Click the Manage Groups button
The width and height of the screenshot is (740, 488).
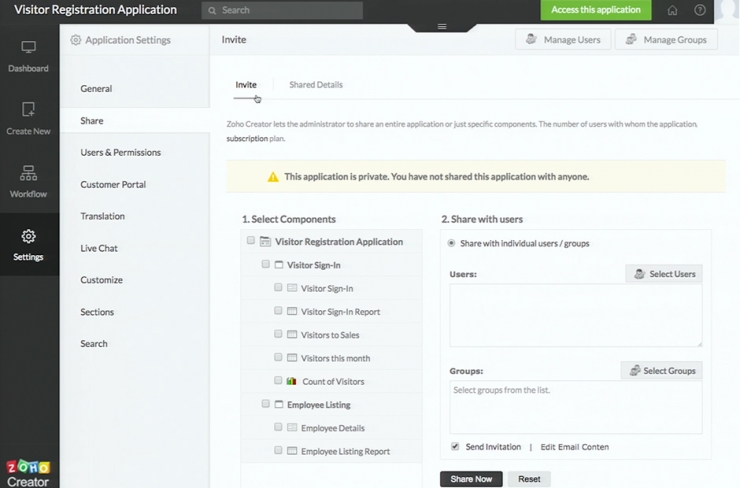666,40
